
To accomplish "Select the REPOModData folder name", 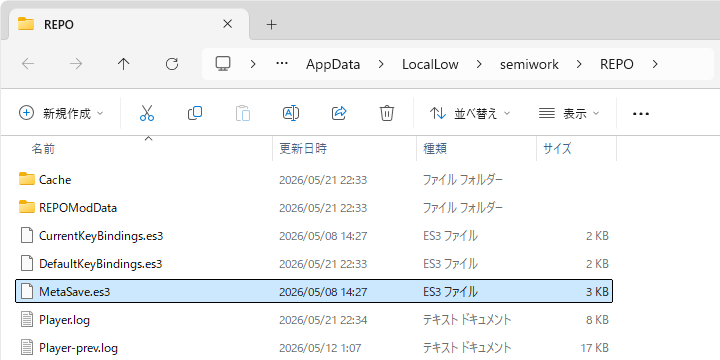I will (78, 208).
